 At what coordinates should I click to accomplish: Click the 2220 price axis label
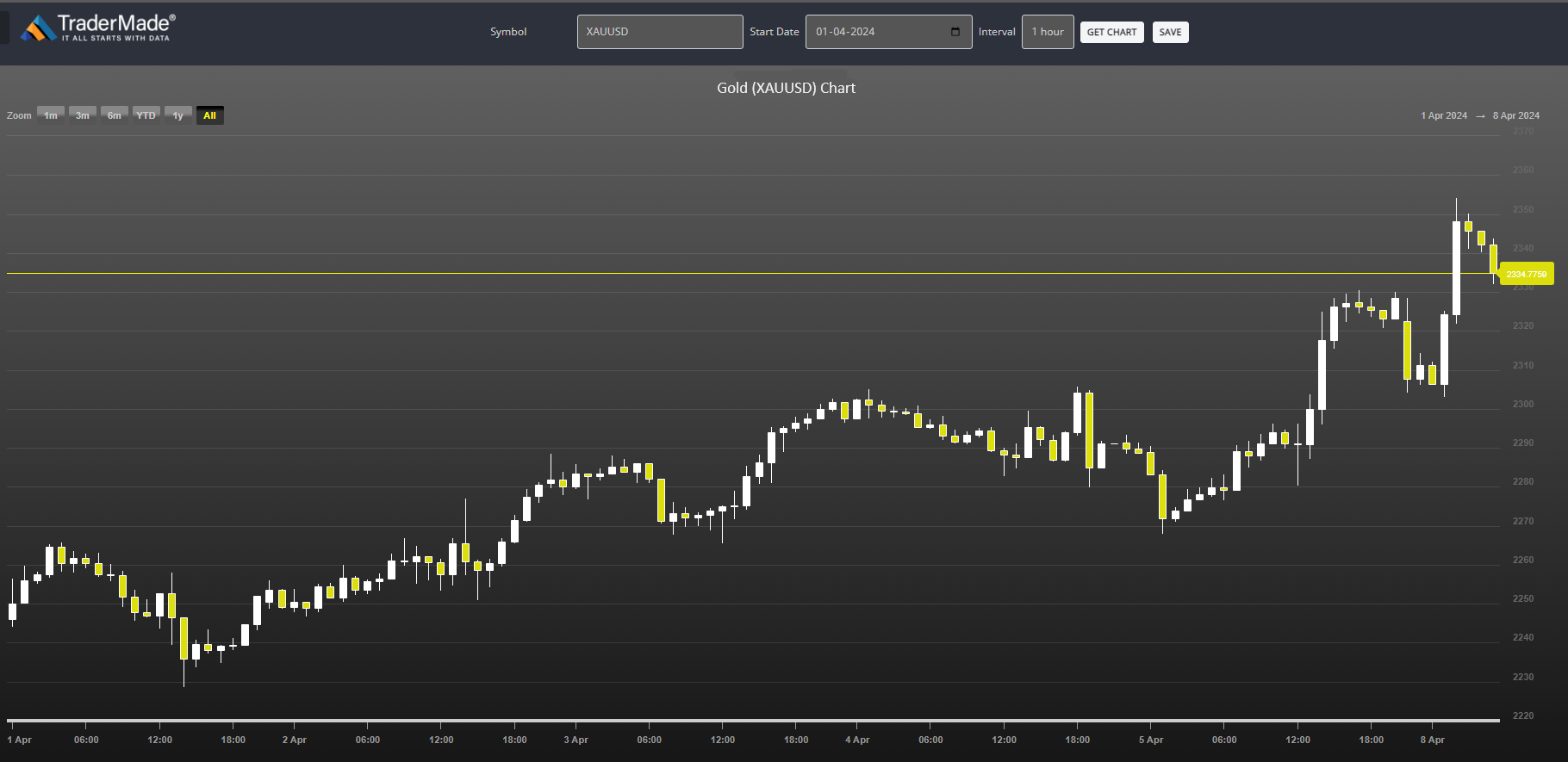click(1523, 716)
